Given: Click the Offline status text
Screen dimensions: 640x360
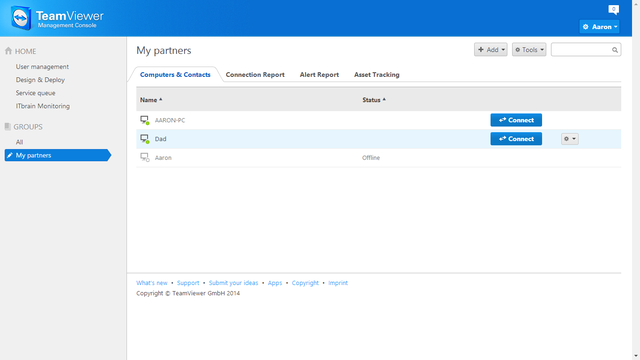Looking at the screenshot, I should coord(371,158).
